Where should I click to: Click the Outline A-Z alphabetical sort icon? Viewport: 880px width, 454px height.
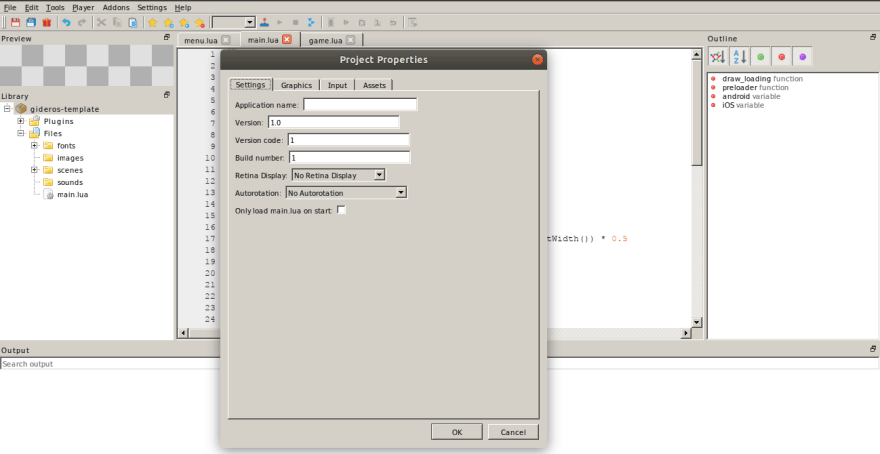(739, 57)
